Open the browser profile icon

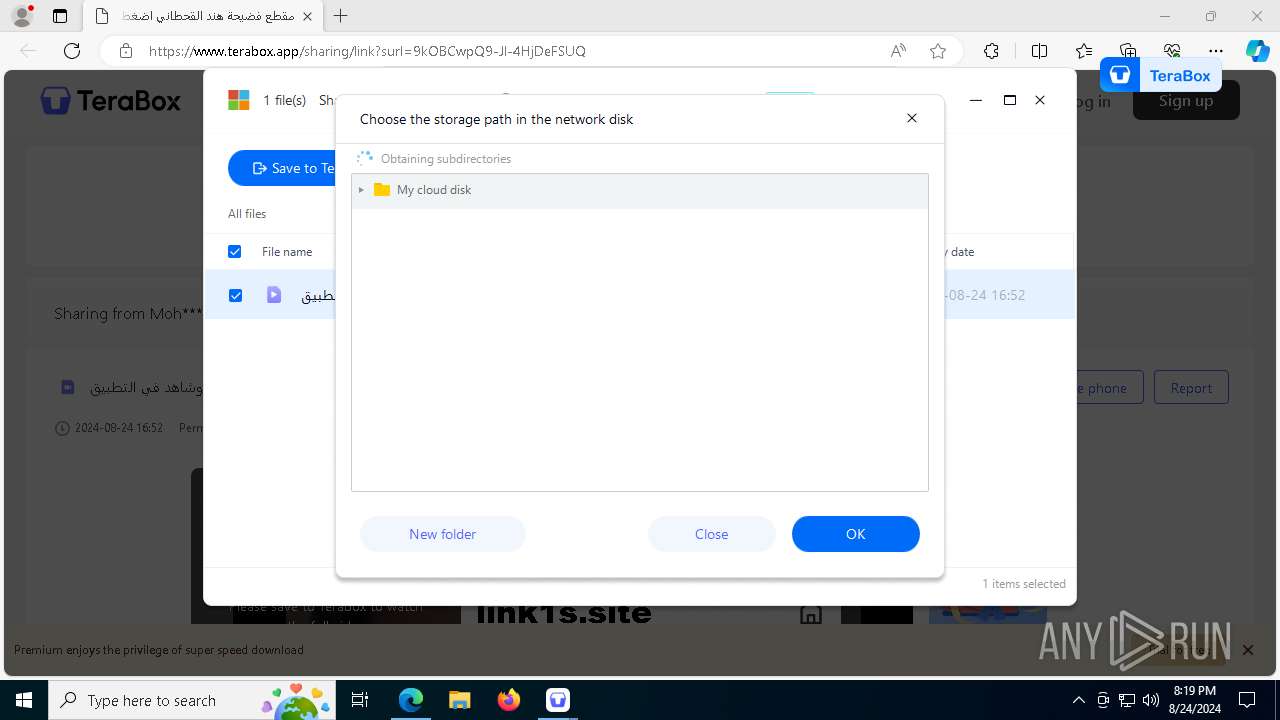[x=22, y=16]
